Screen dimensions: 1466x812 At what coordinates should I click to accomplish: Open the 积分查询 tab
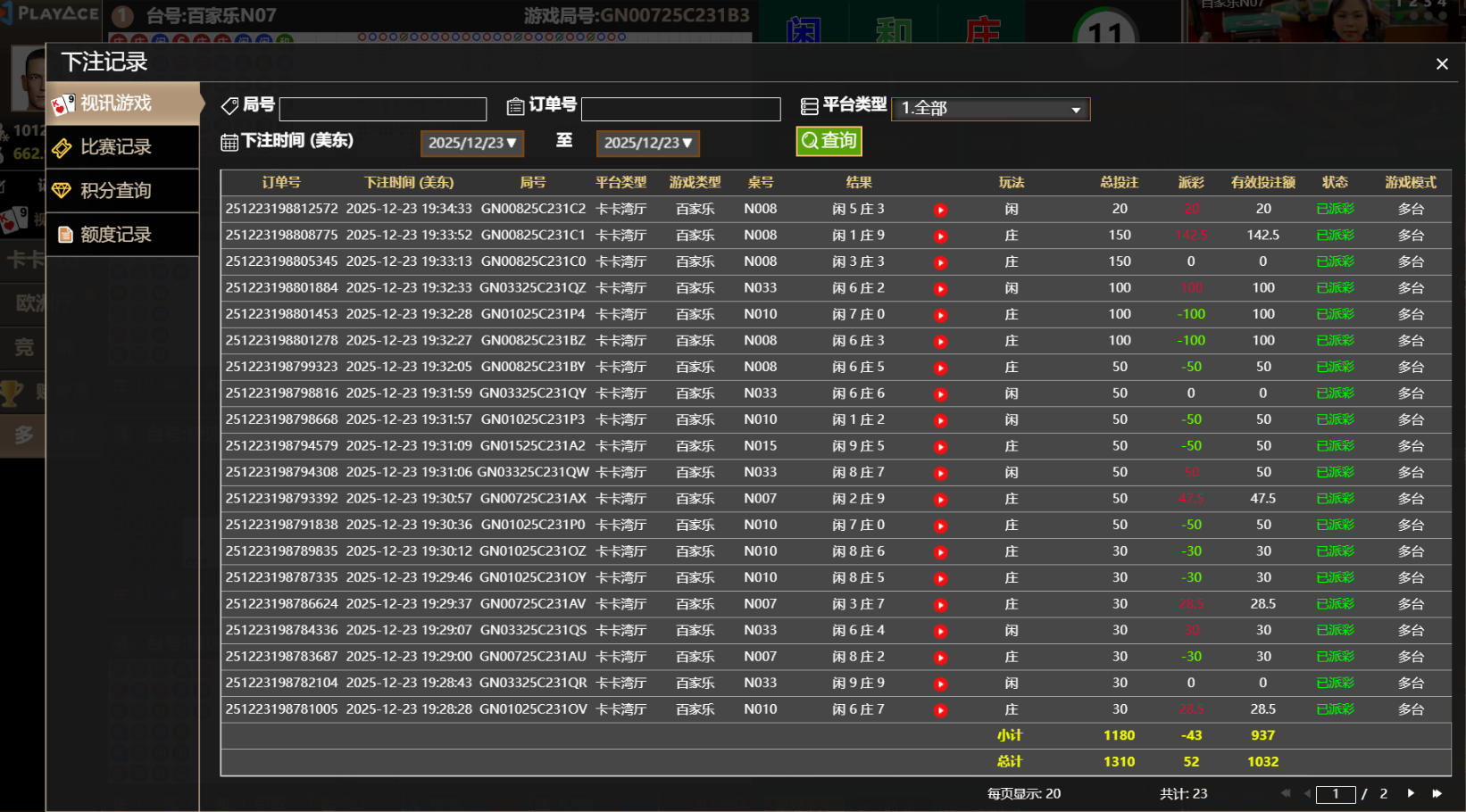[123, 191]
